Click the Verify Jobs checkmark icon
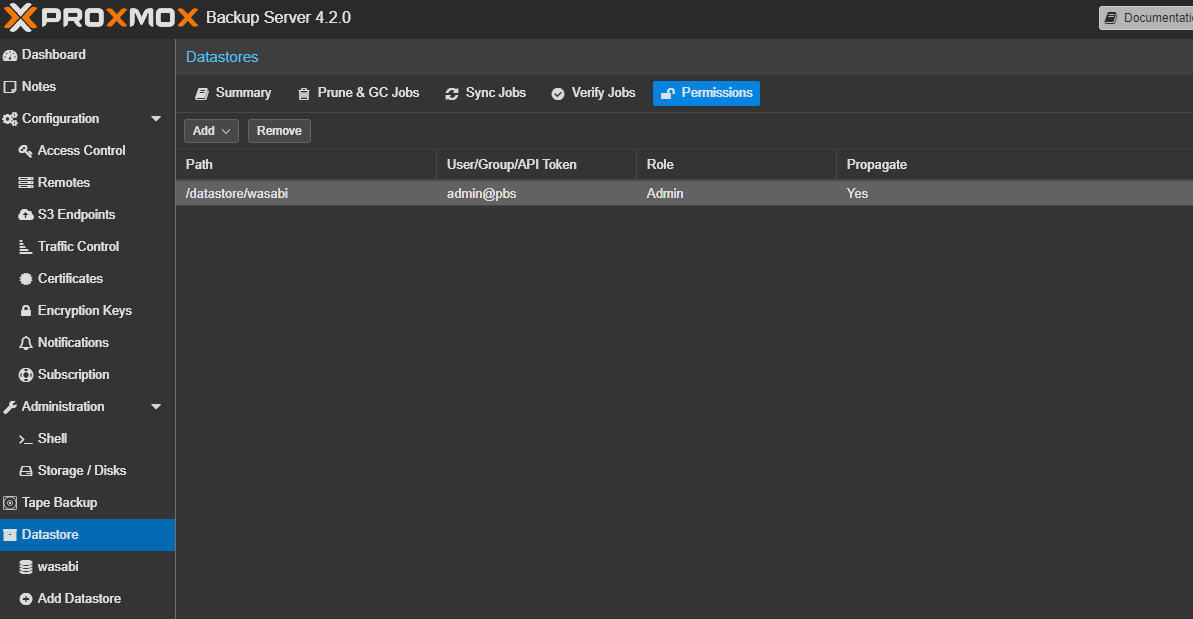1193x619 pixels. click(x=558, y=94)
